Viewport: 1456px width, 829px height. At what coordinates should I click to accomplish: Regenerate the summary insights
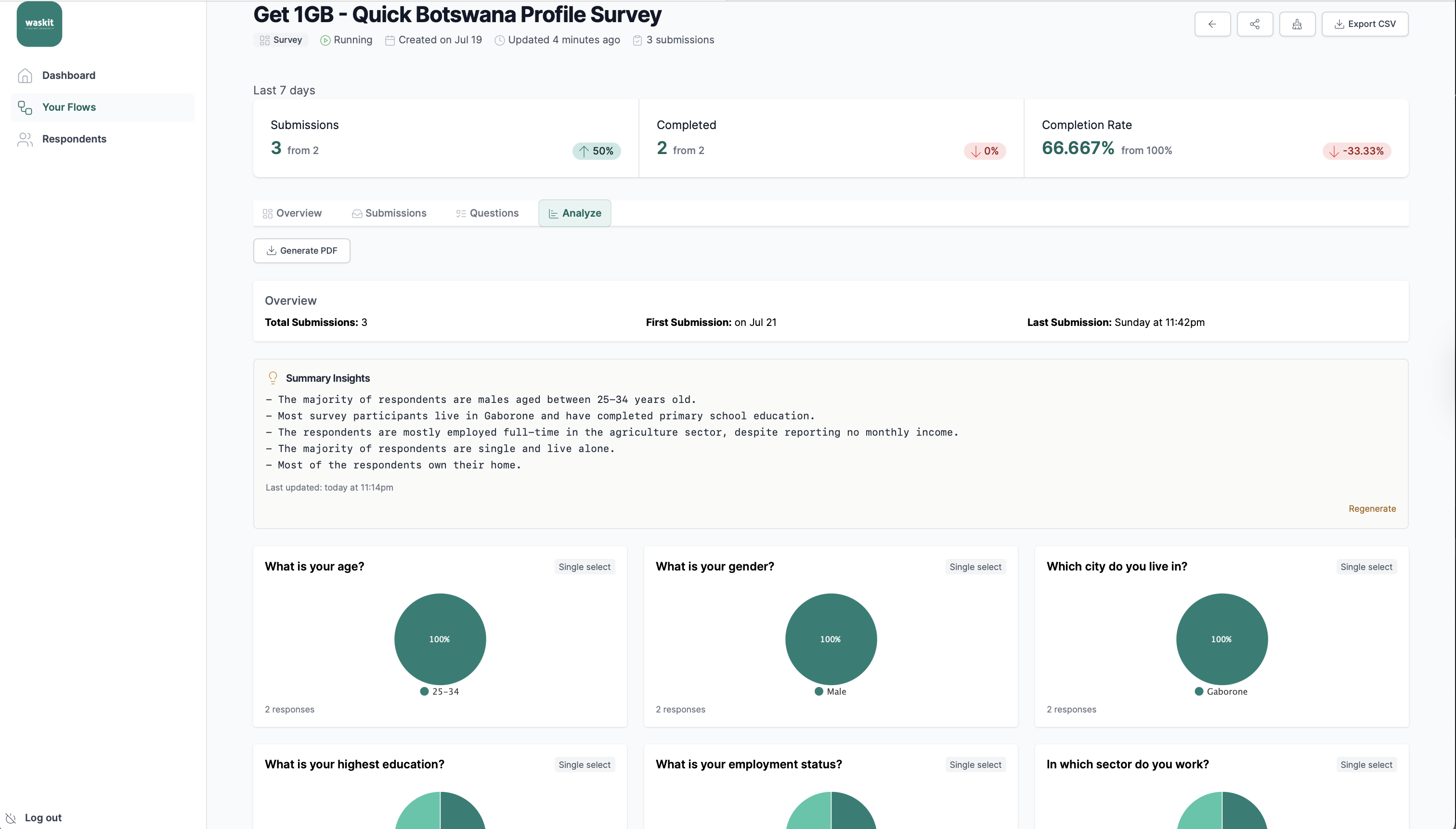click(1372, 508)
